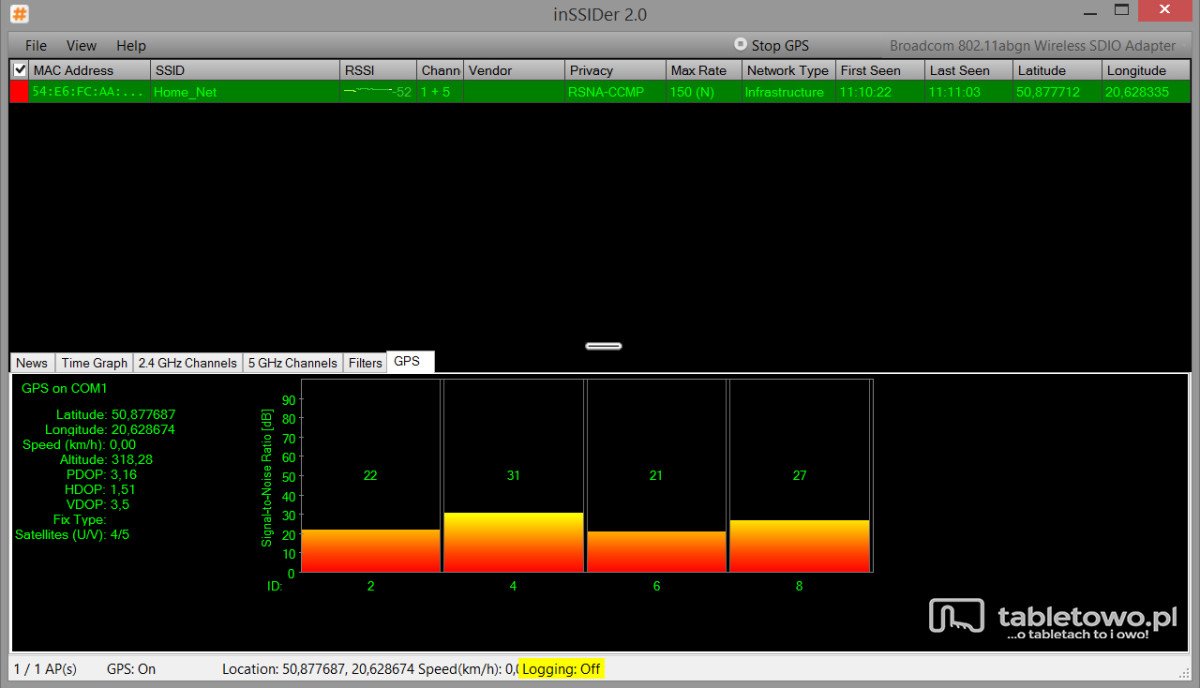Switch to the Time Graph tab
The height and width of the screenshot is (688, 1200).
pos(94,363)
